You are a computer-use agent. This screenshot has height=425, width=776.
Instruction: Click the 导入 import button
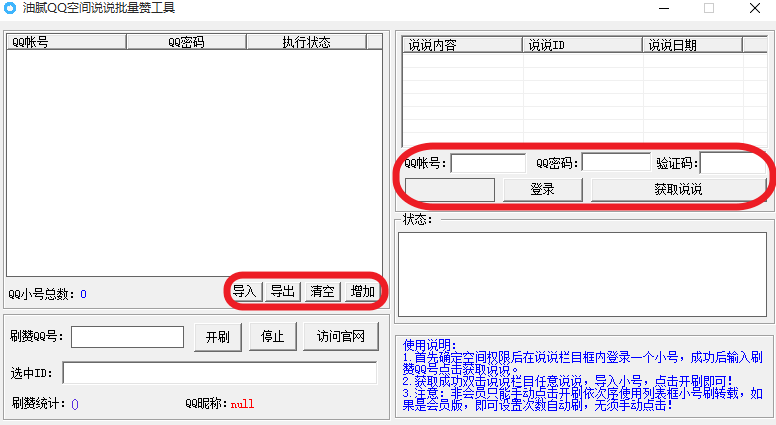tap(243, 291)
